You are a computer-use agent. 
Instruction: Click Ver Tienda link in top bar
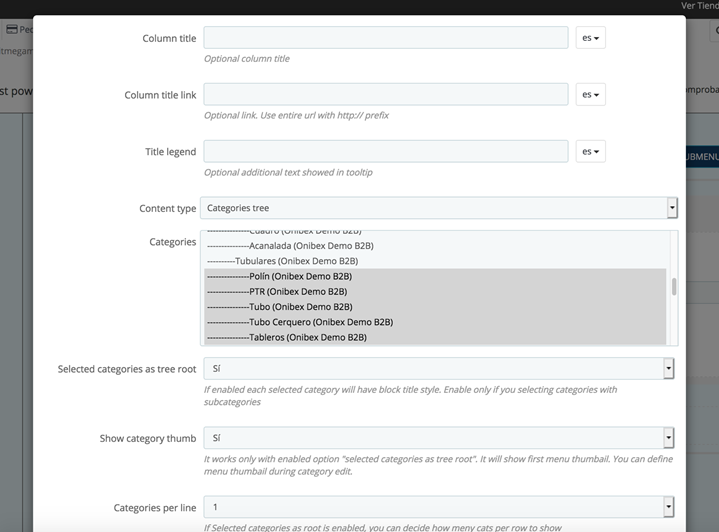coord(699,6)
